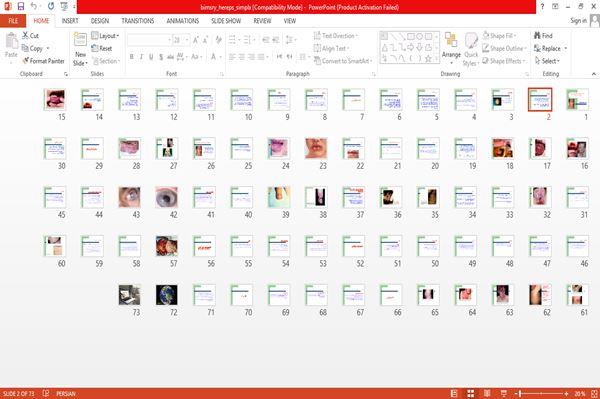This screenshot has width=600, height=399.
Task: Open the FILE tab
Action: click(x=13, y=21)
